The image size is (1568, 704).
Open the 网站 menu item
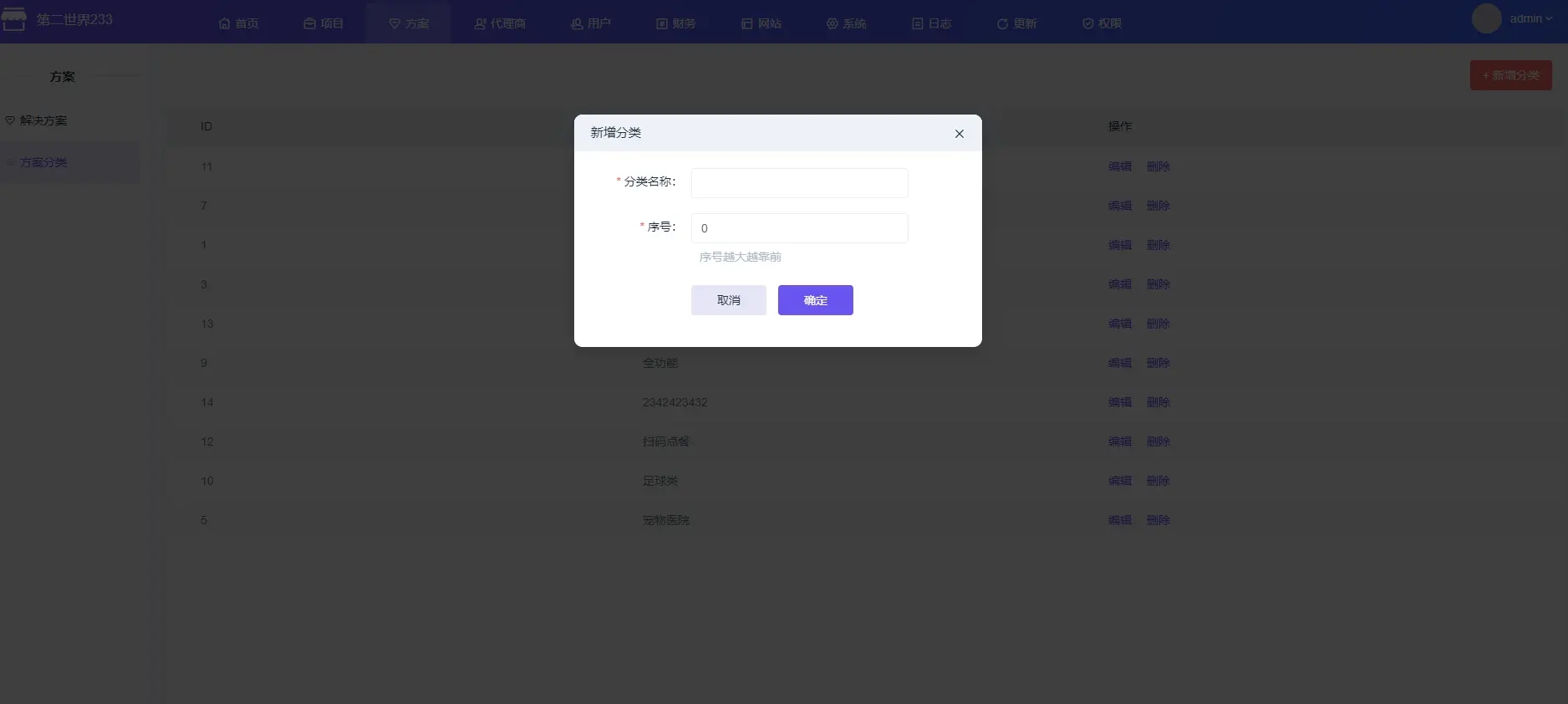click(761, 23)
